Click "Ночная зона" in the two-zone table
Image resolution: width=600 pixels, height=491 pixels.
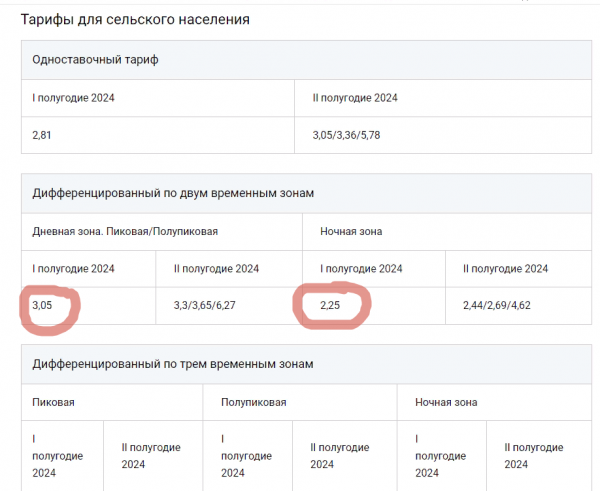click(x=350, y=231)
